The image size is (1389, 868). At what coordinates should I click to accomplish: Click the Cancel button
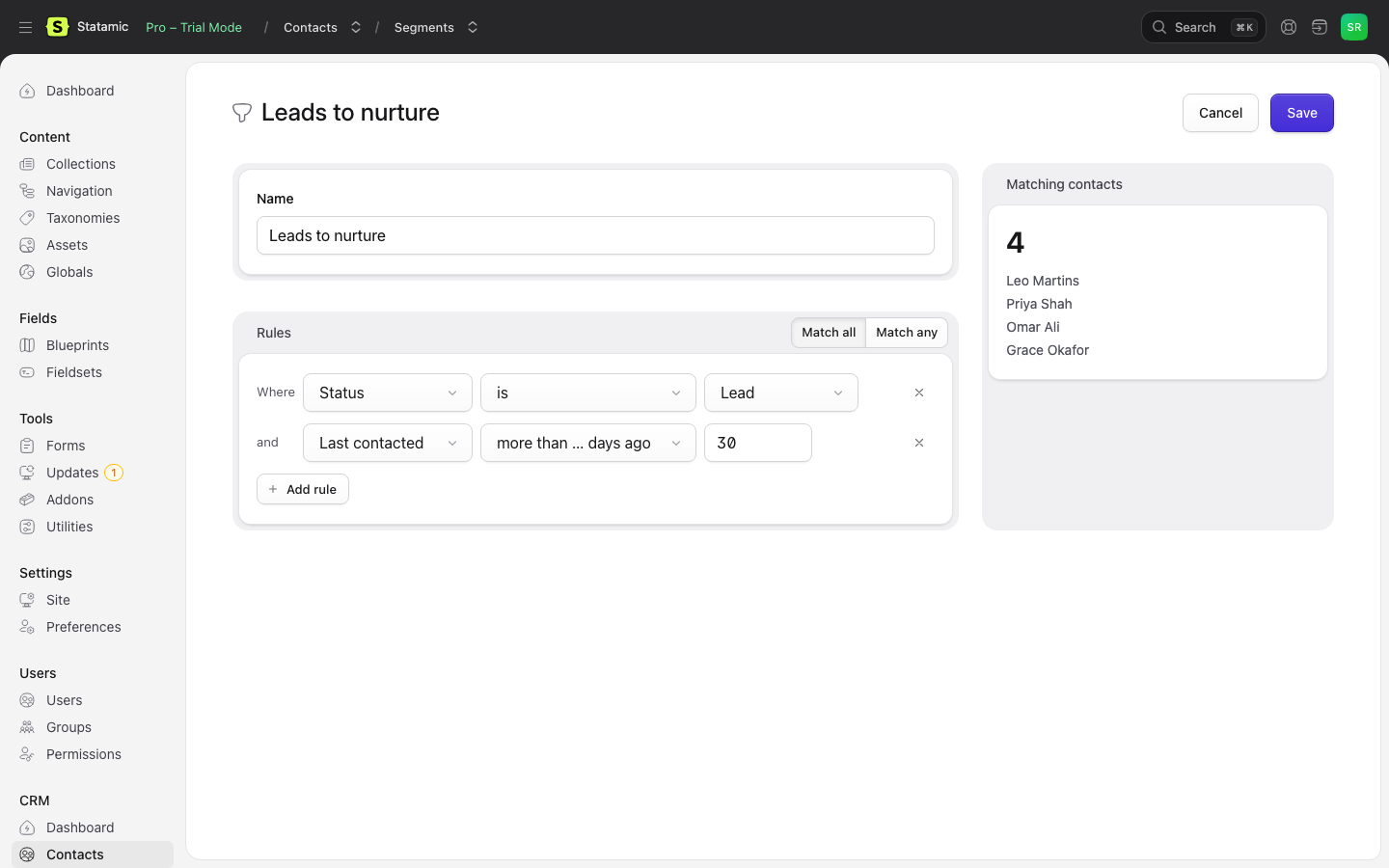[1220, 113]
